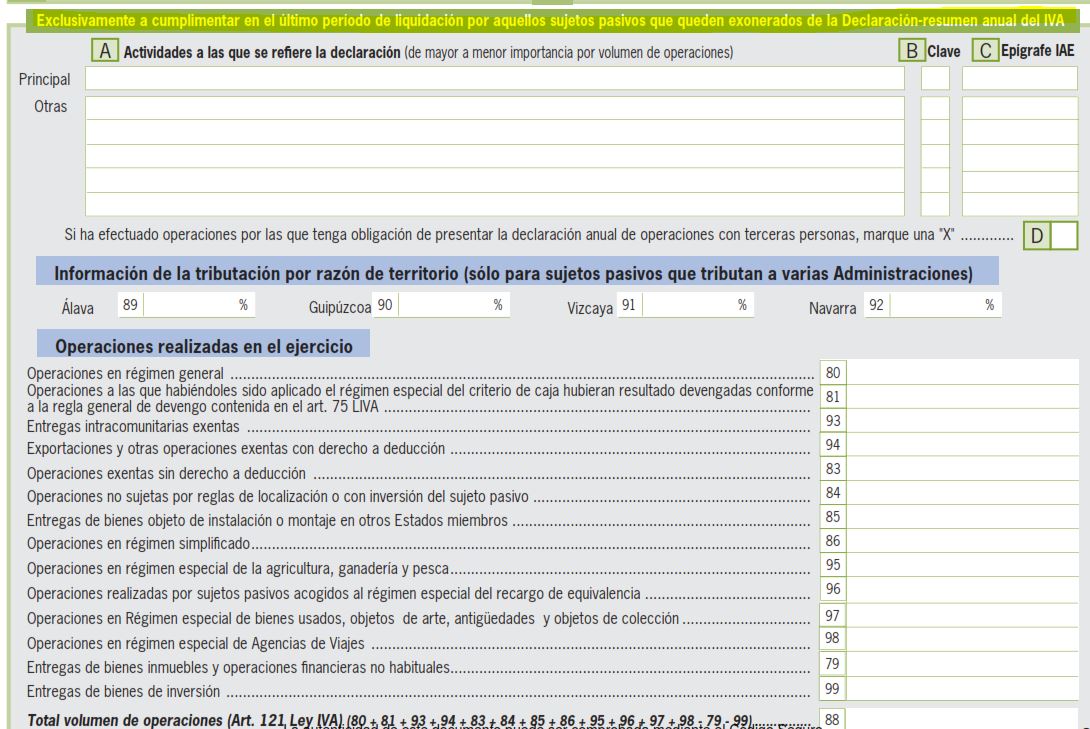Click field 94 Exportaciones con derecho a deducción

pyautogui.click(x=962, y=445)
